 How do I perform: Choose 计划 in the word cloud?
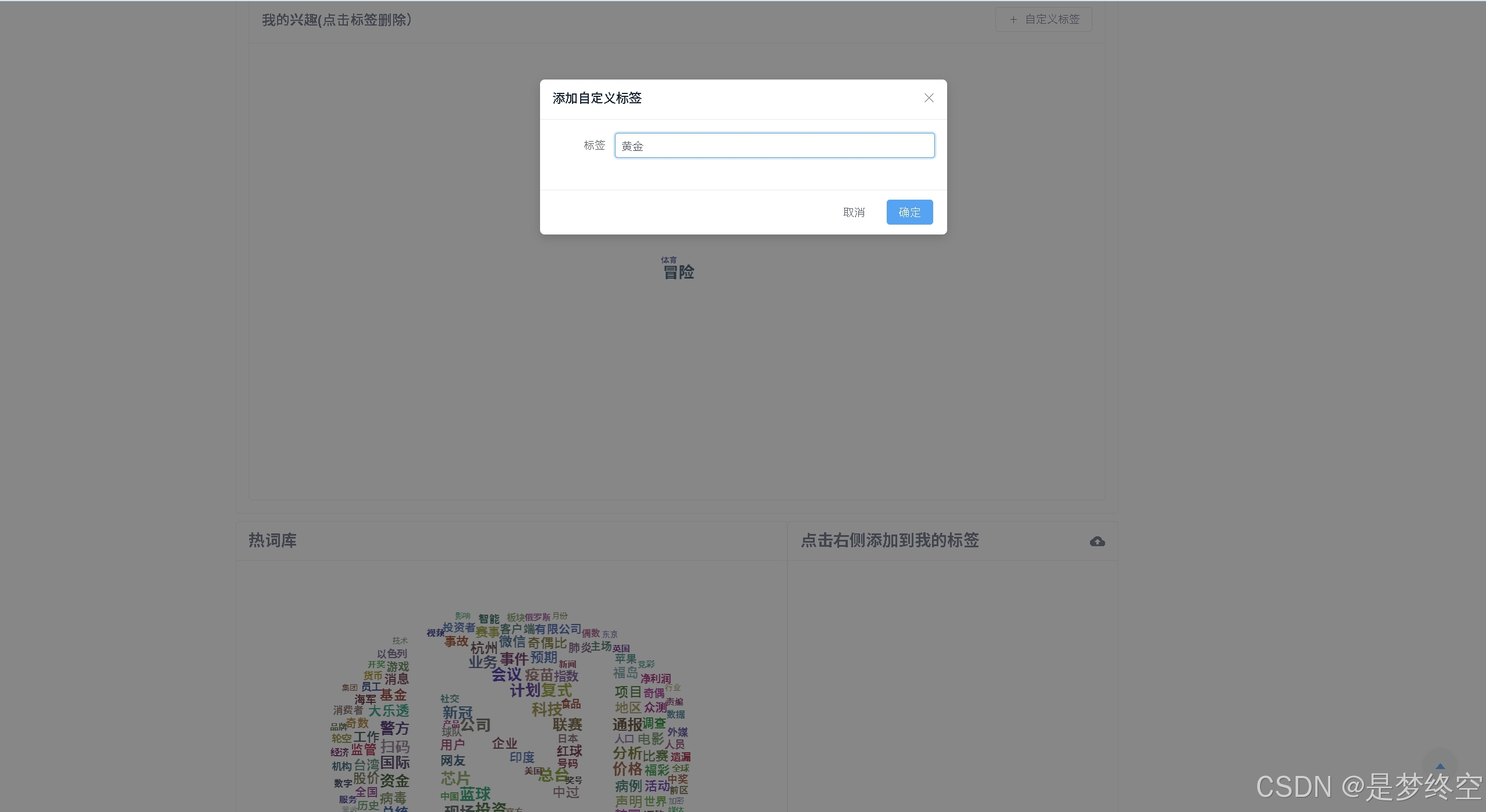pyautogui.click(x=525, y=691)
